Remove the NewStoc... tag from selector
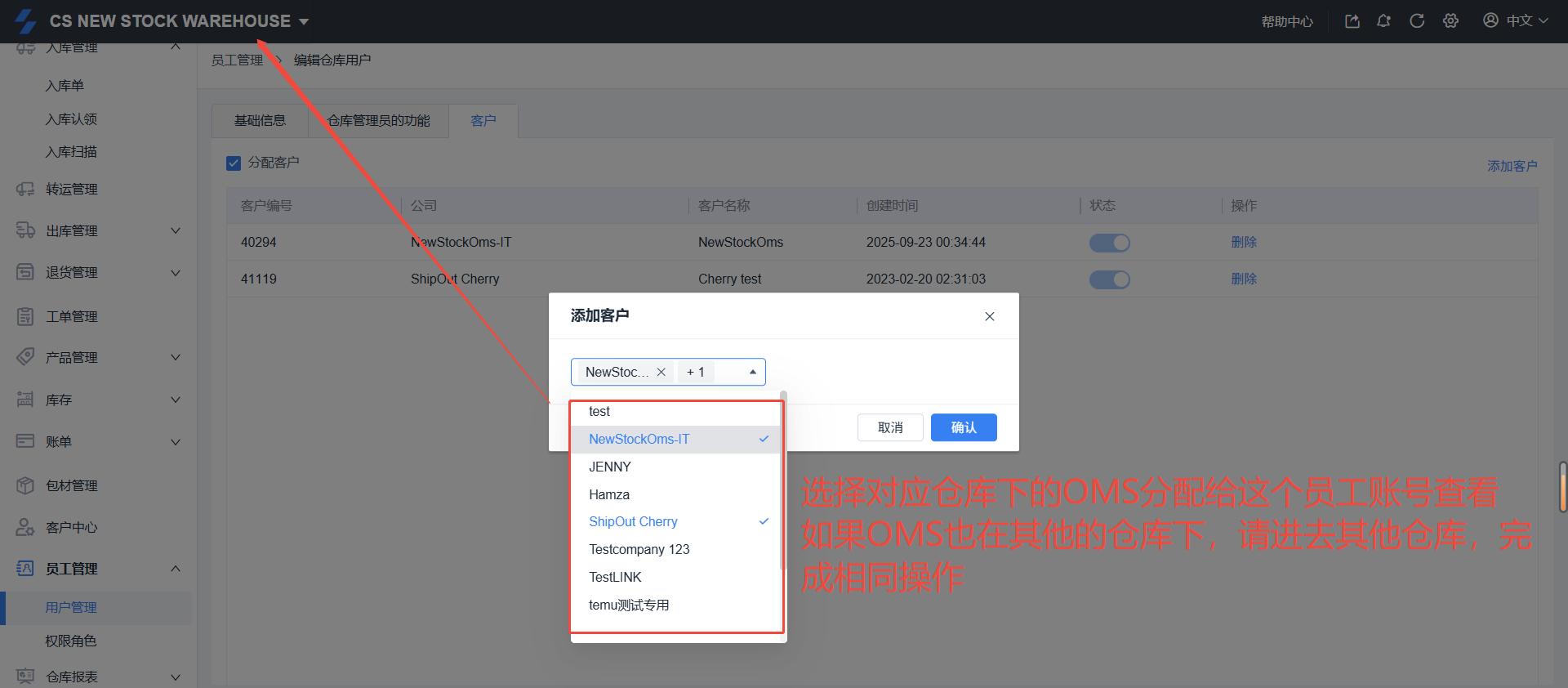The width and height of the screenshot is (1568, 688). [x=661, y=372]
